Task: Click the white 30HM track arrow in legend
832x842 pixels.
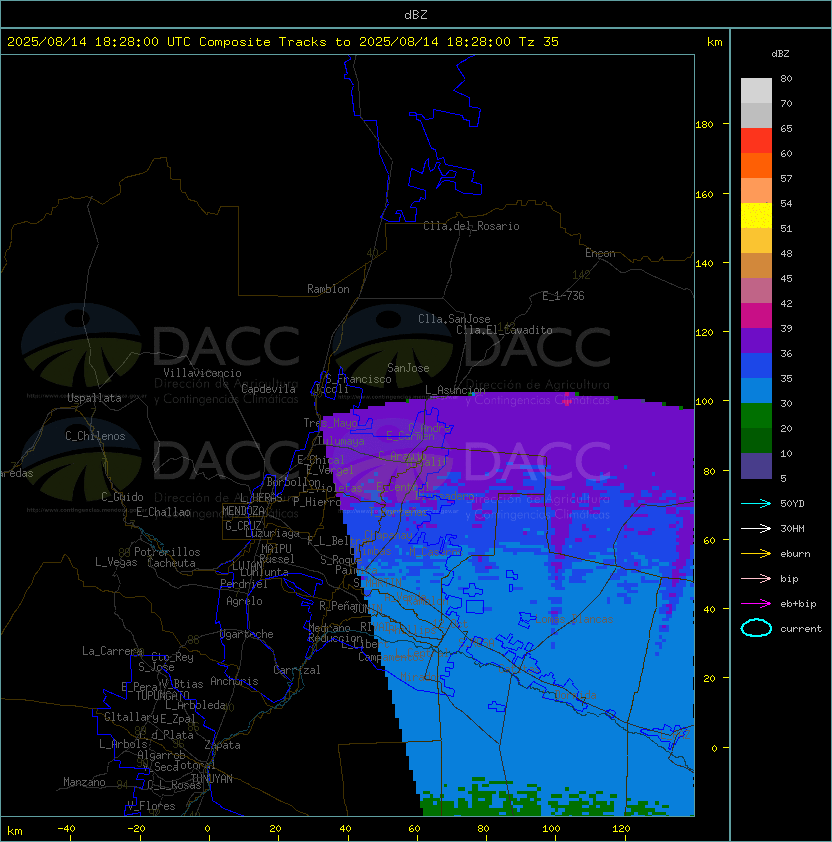Action: pos(756,528)
